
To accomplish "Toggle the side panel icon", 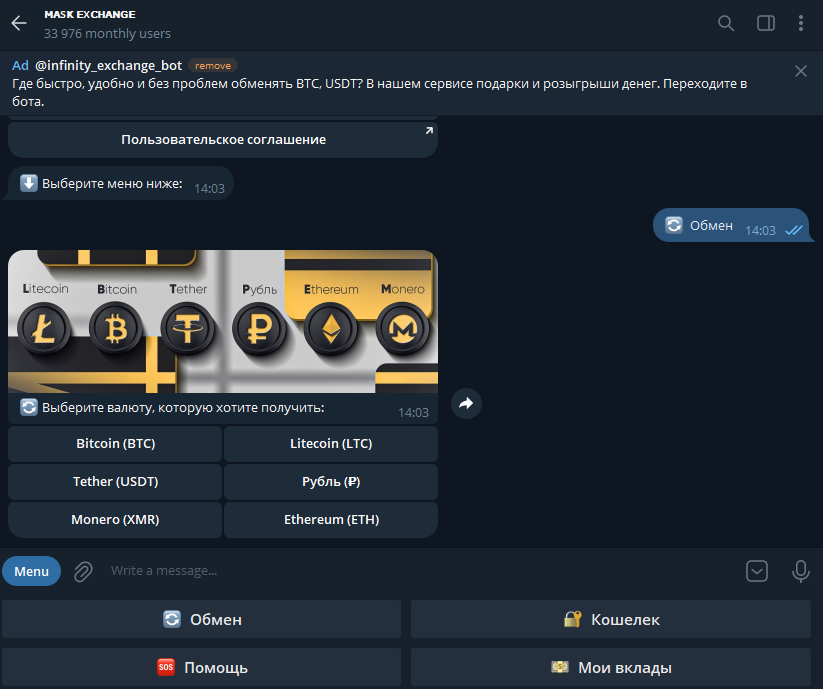I will coord(765,23).
